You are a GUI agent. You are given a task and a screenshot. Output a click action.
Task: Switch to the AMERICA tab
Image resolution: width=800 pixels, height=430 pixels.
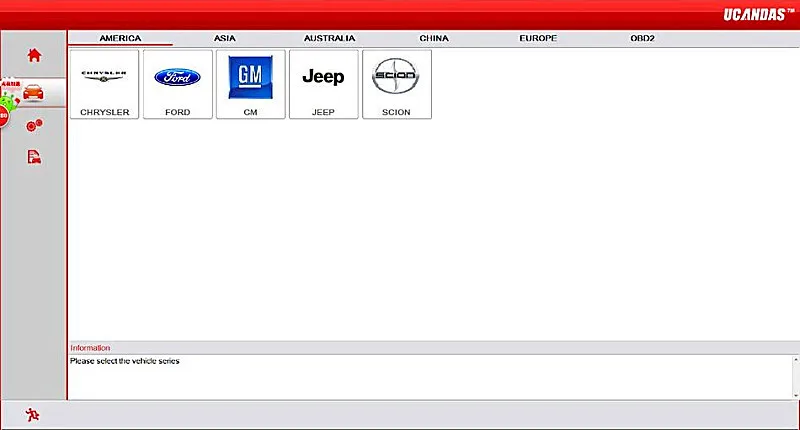(120, 38)
